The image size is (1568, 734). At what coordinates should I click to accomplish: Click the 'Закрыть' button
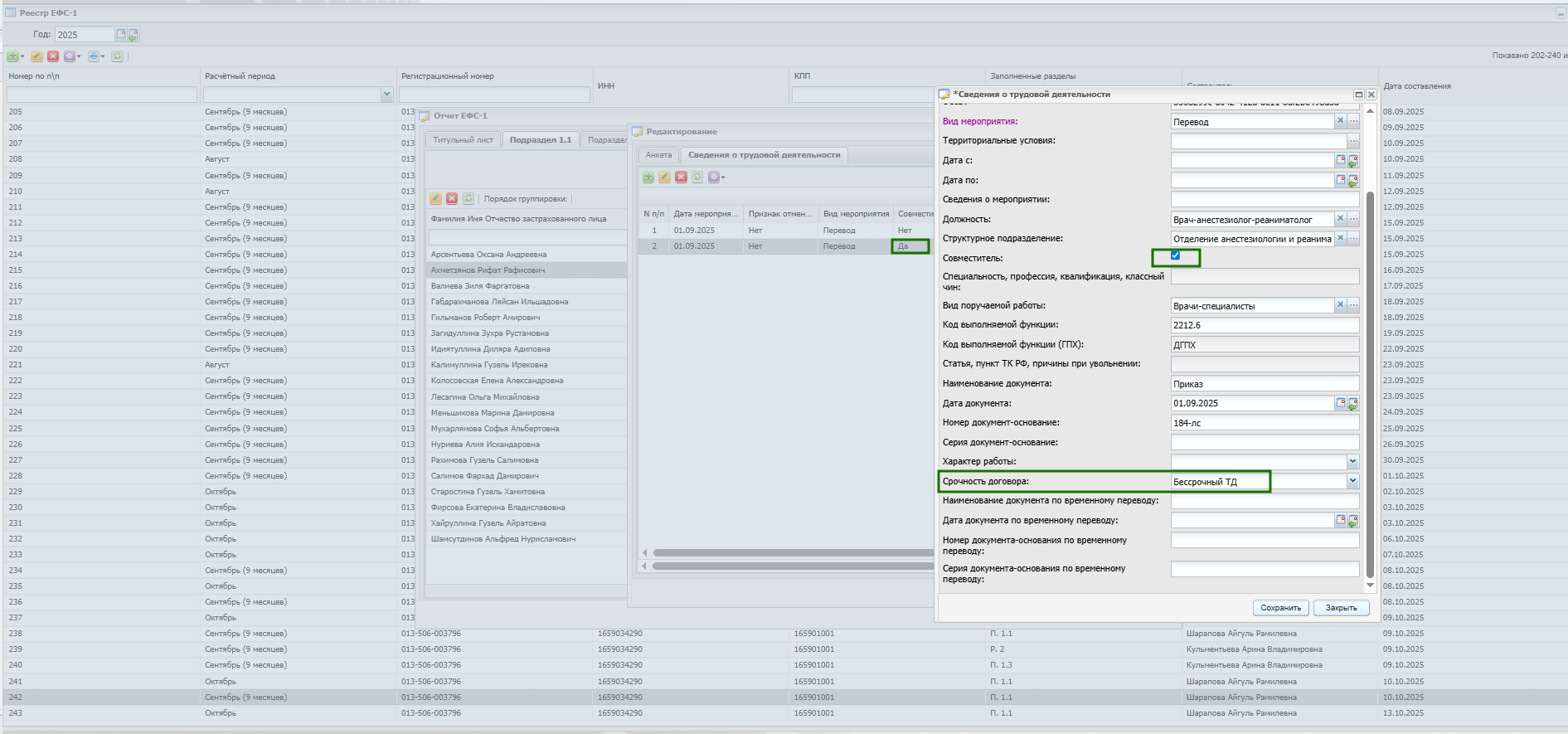click(x=1341, y=608)
